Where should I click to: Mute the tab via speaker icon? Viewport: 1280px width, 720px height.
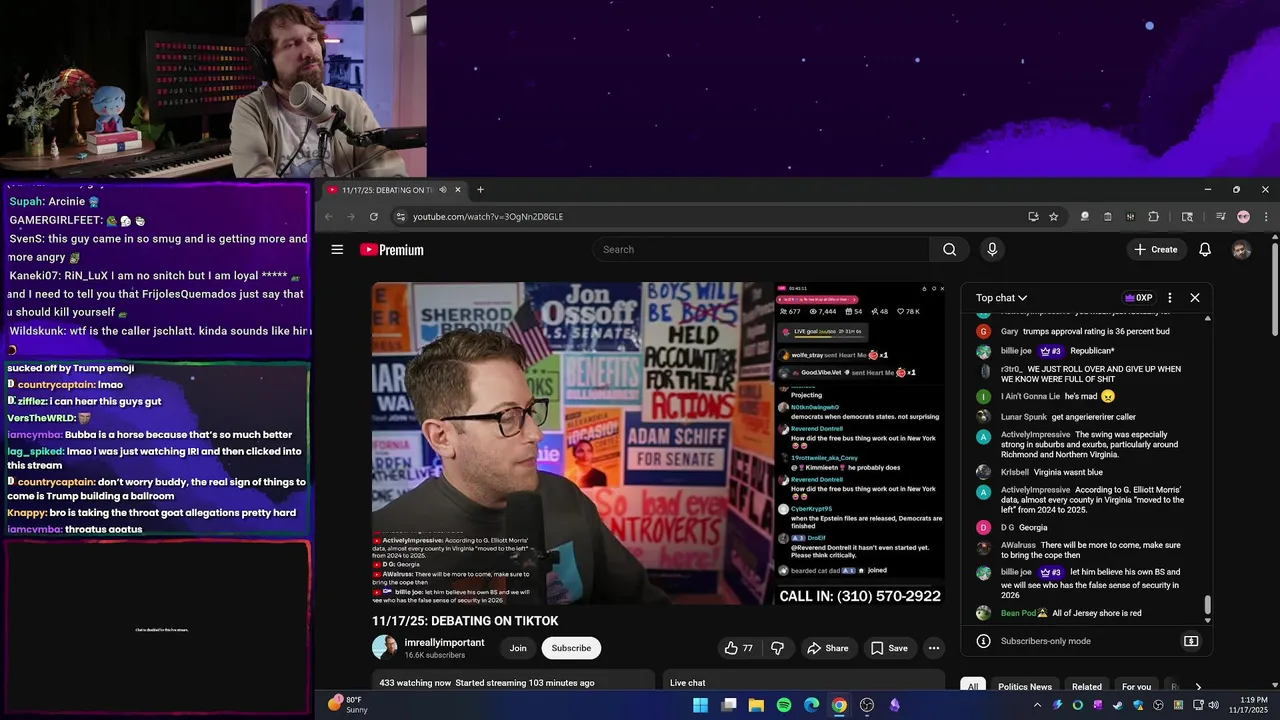tap(442, 190)
